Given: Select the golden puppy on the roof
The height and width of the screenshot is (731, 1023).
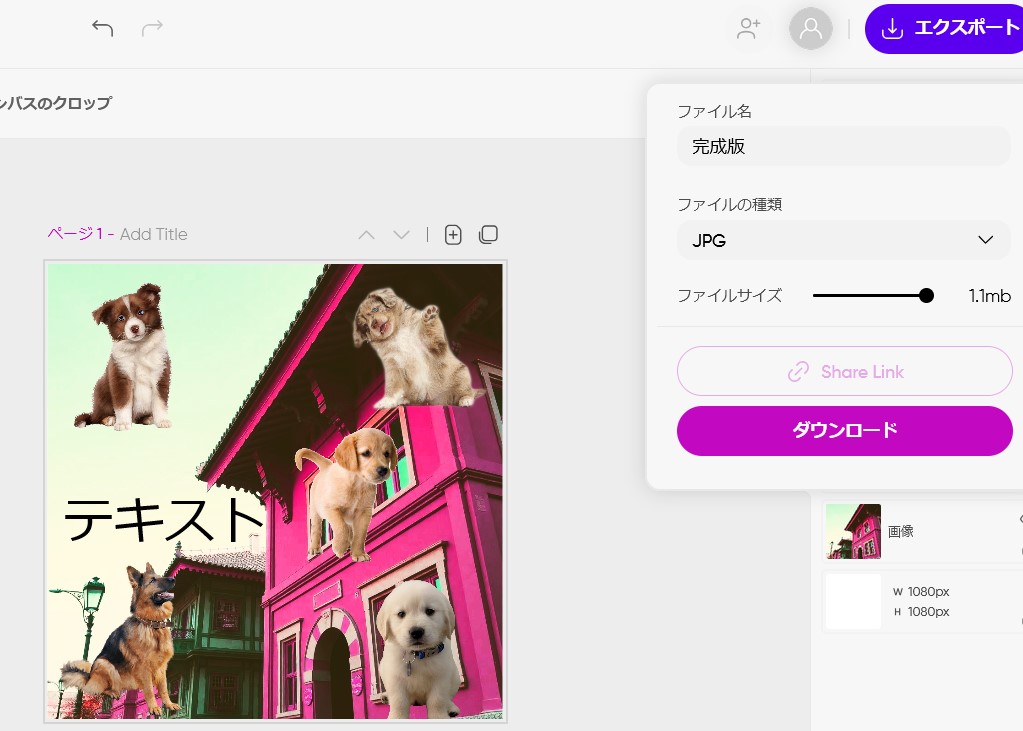Looking at the screenshot, I should coord(346,493).
